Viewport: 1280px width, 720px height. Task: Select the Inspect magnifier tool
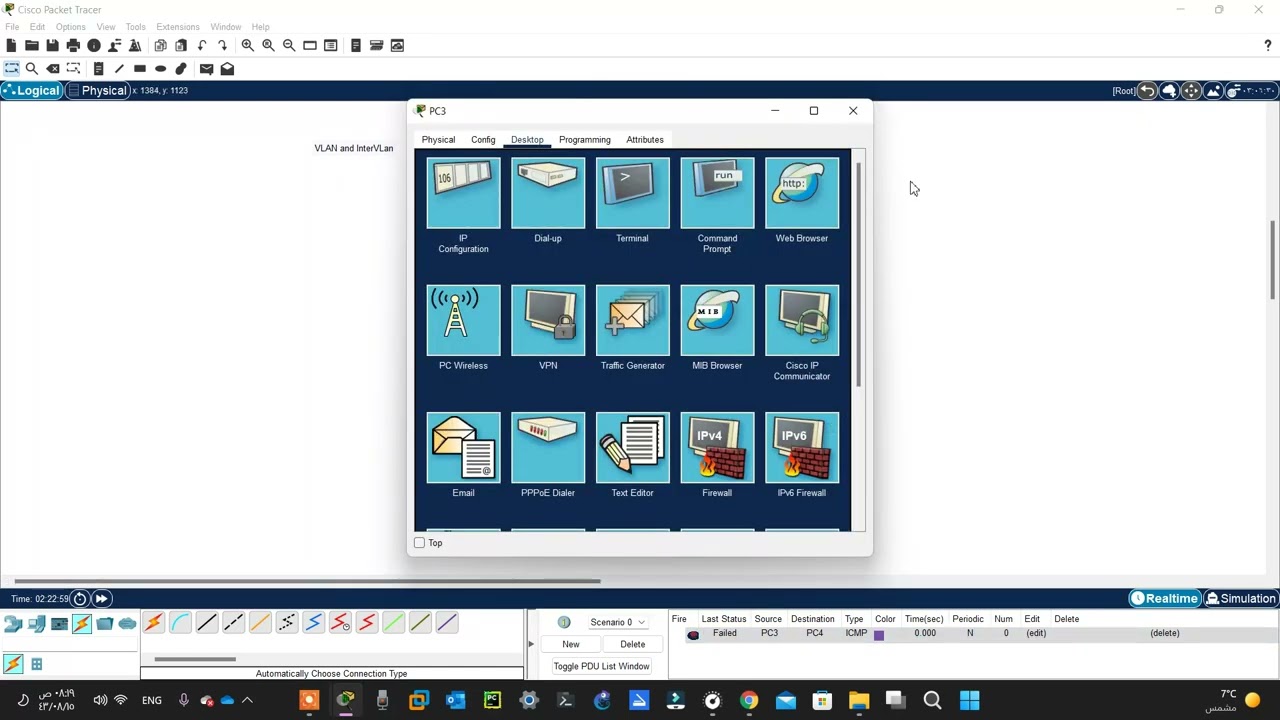pyautogui.click(x=32, y=68)
